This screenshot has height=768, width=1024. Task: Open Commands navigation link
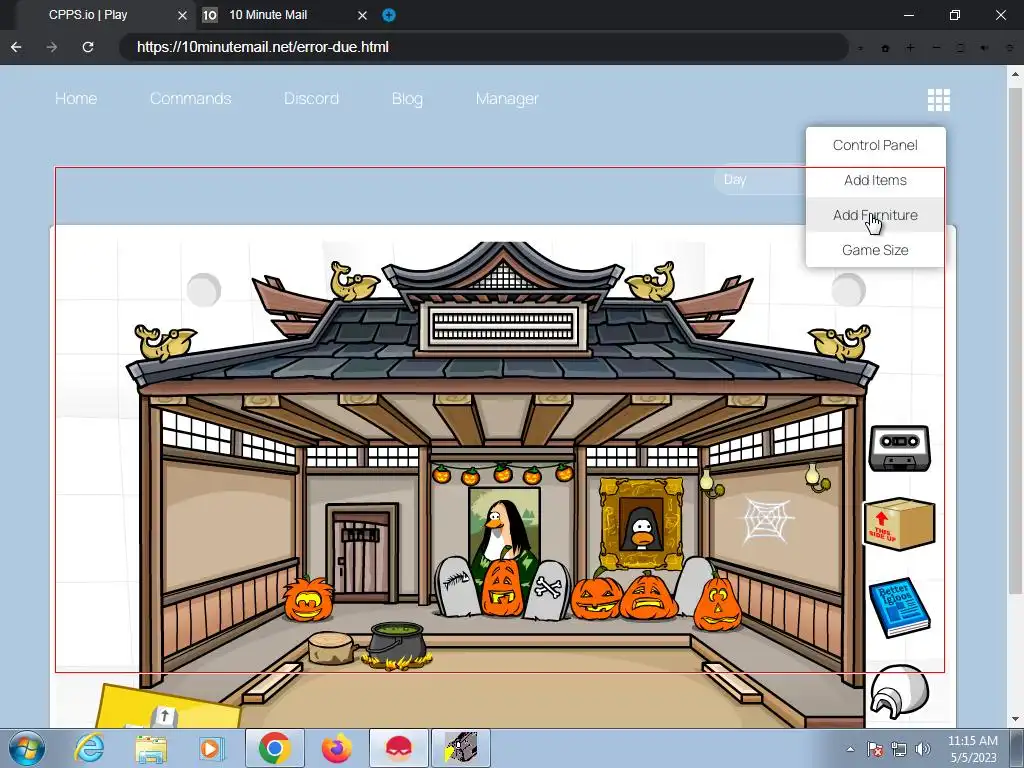(x=191, y=99)
